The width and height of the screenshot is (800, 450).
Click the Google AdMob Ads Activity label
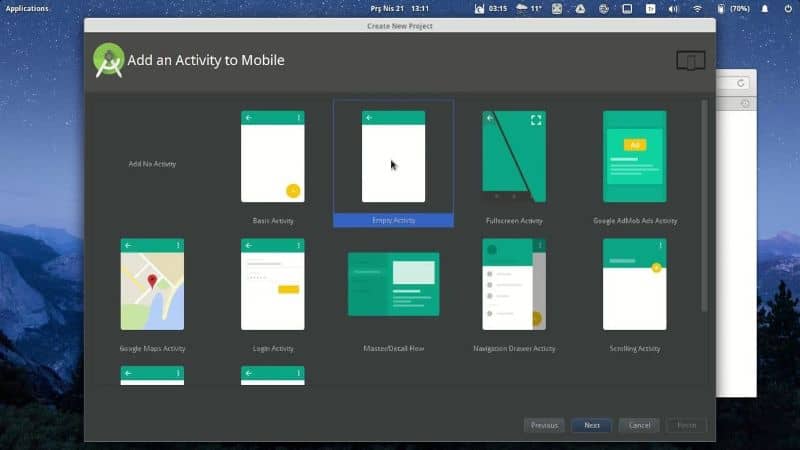click(x=635, y=221)
